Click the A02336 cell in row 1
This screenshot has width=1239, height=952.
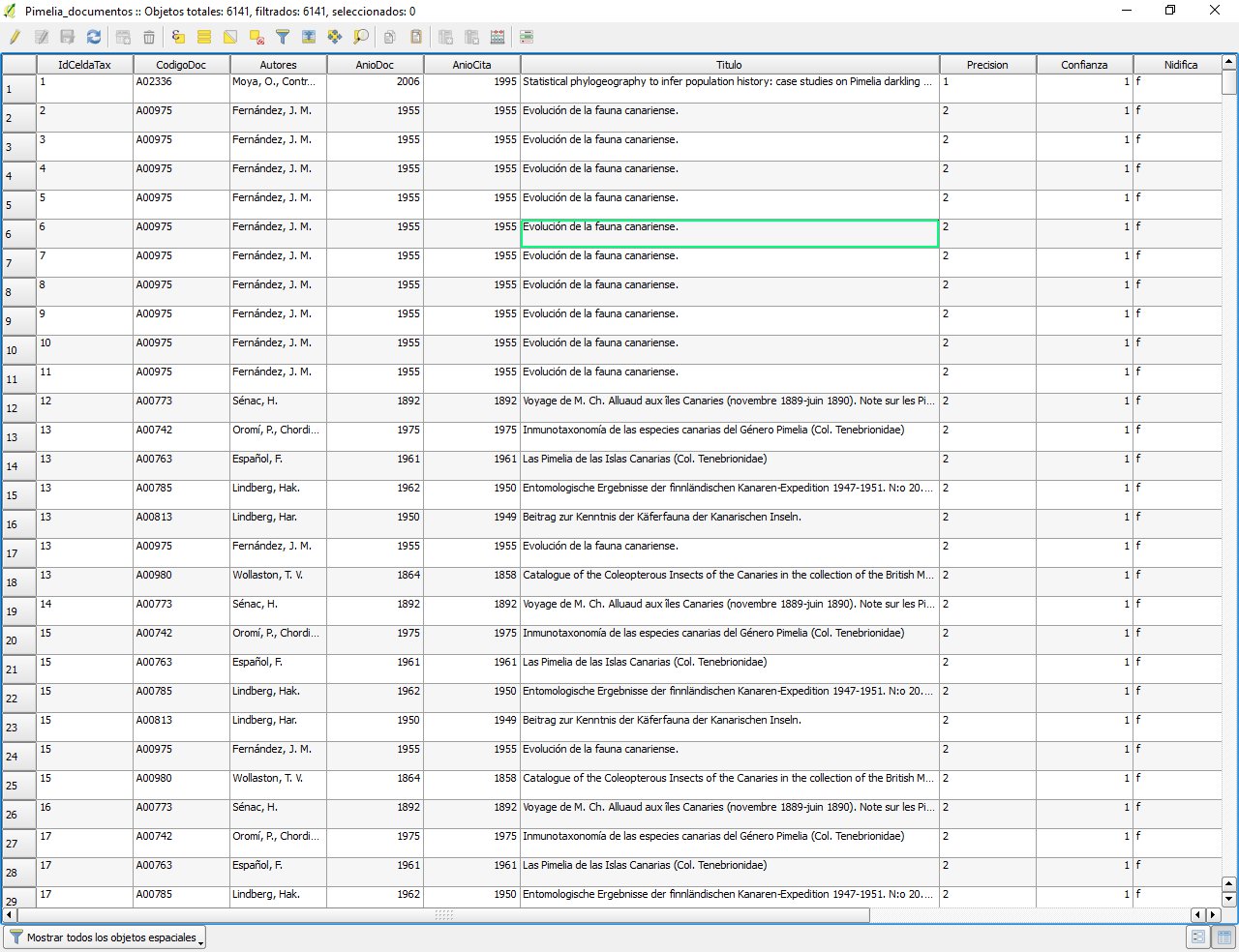coord(181,89)
